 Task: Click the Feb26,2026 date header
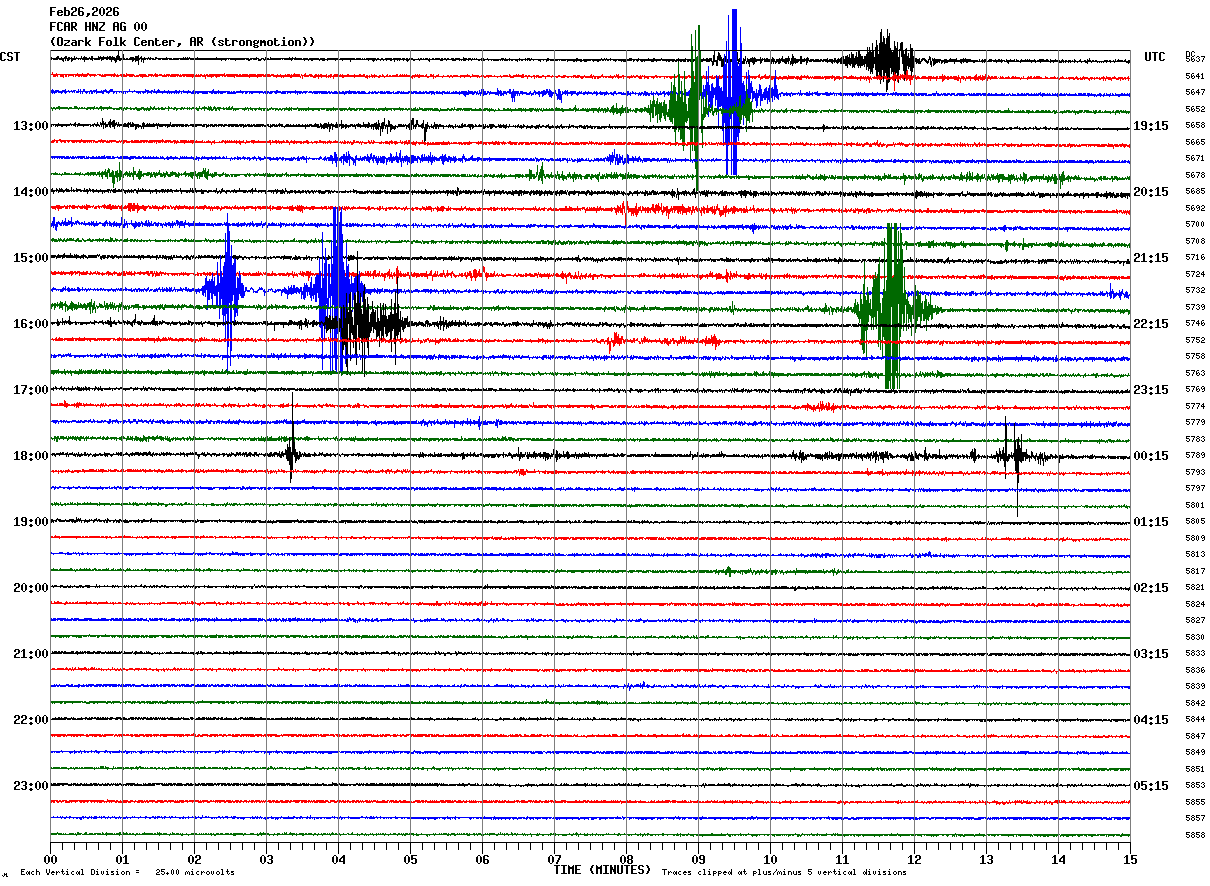(84, 12)
